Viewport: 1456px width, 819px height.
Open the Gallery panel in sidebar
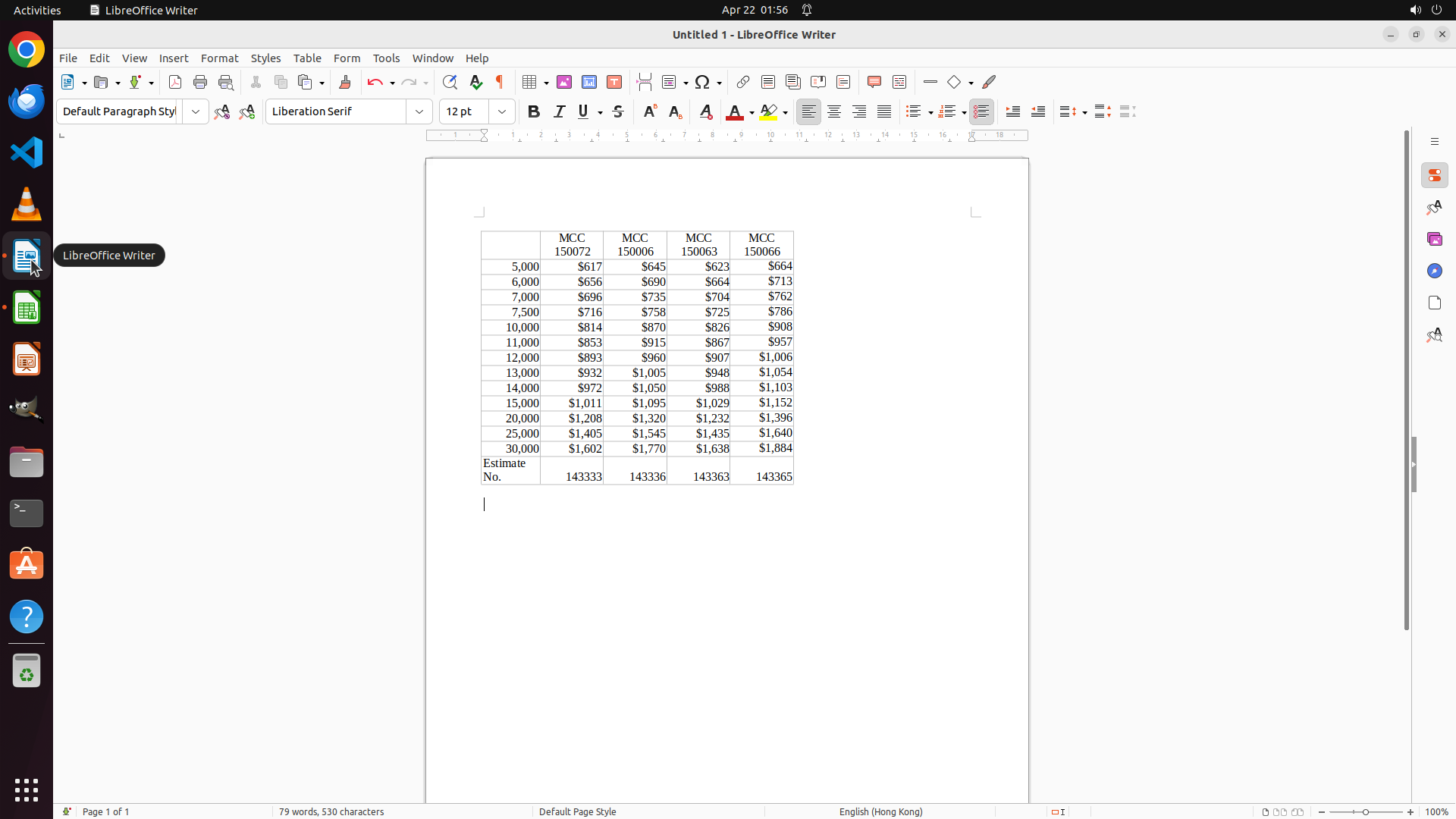tap(1434, 239)
